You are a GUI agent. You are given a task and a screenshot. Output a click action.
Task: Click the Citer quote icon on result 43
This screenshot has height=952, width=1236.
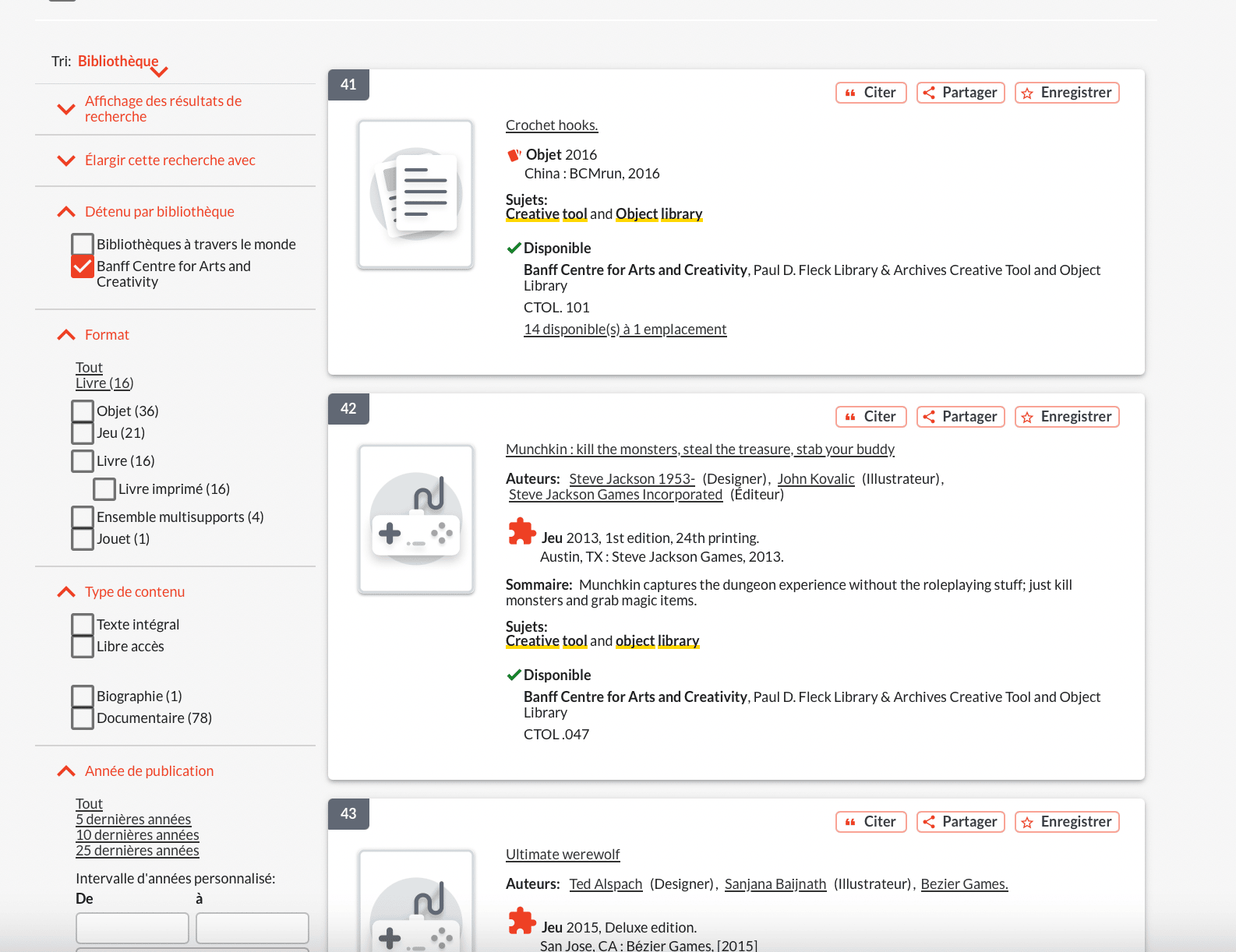850,822
